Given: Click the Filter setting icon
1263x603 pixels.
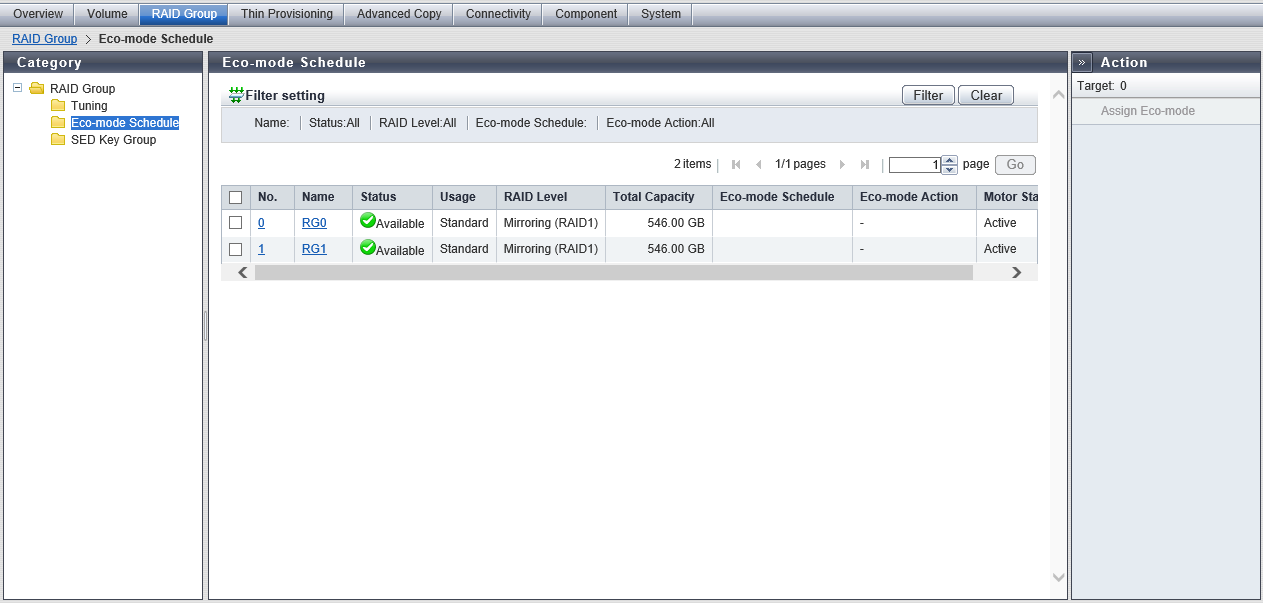Looking at the screenshot, I should click(236, 95).
